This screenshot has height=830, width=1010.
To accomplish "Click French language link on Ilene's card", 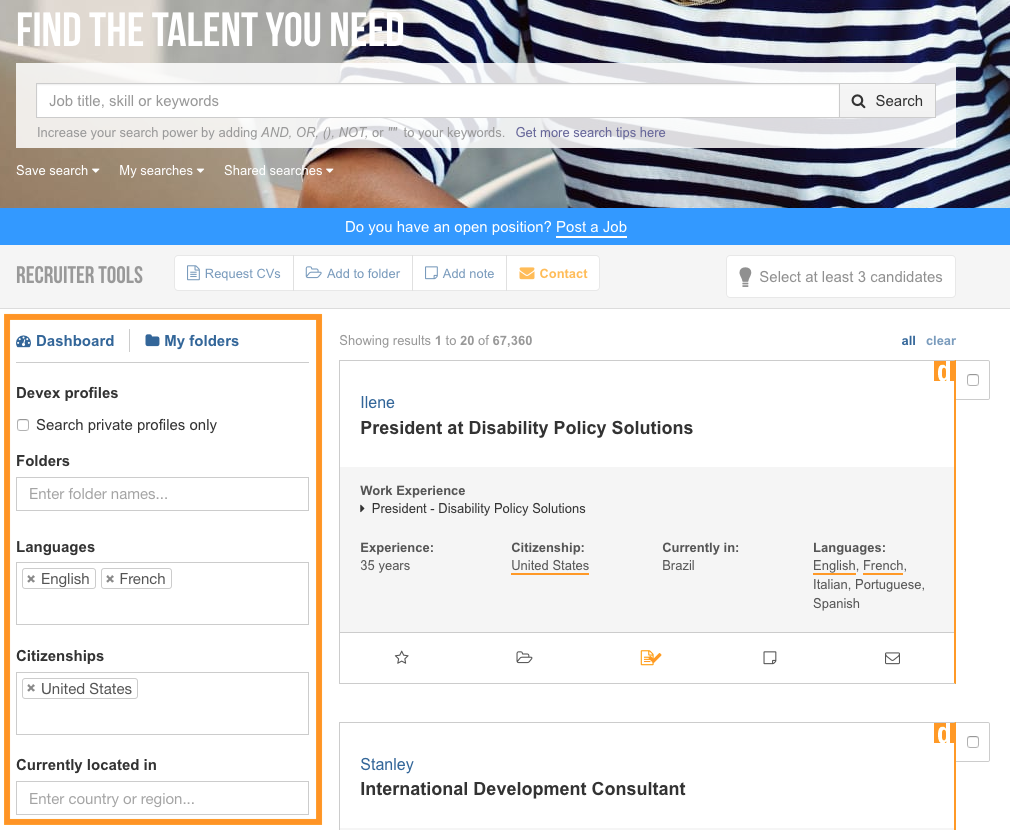I will coord(883,565).
